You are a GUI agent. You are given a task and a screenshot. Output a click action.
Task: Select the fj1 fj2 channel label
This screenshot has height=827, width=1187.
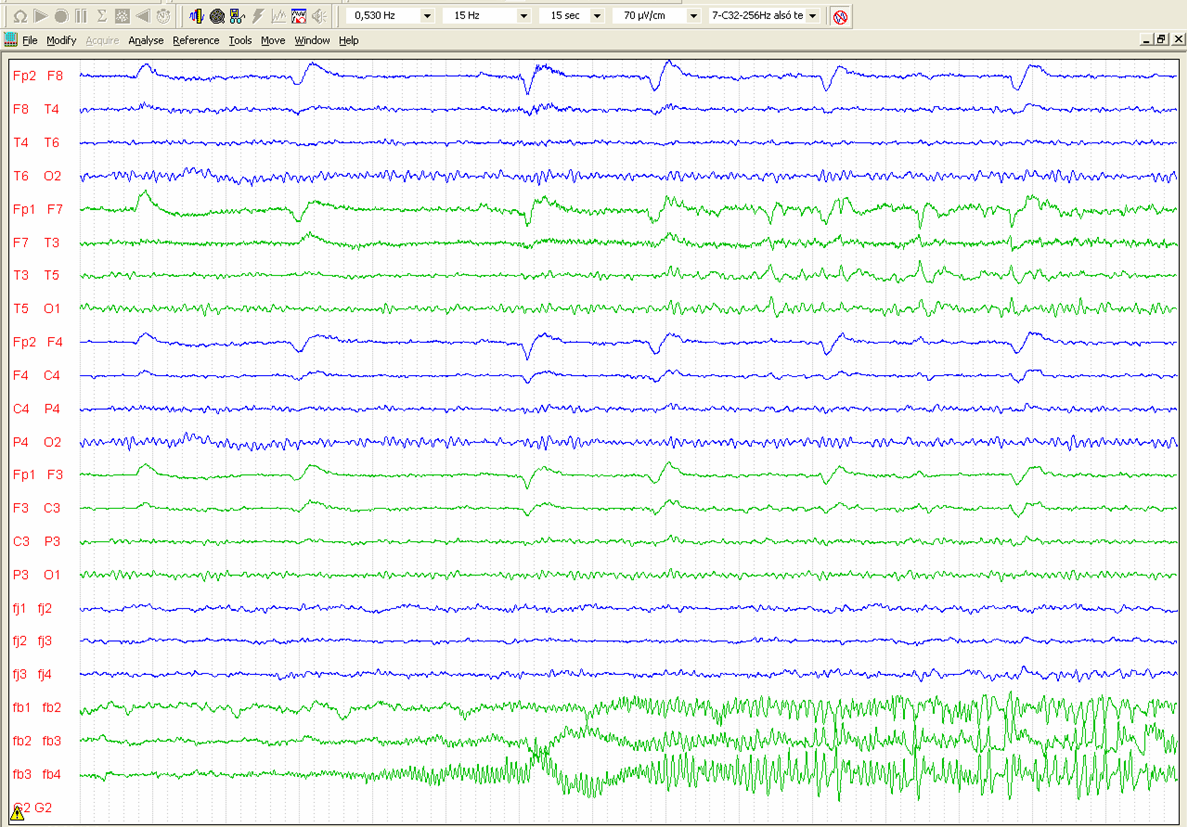(x=33, y=608)
